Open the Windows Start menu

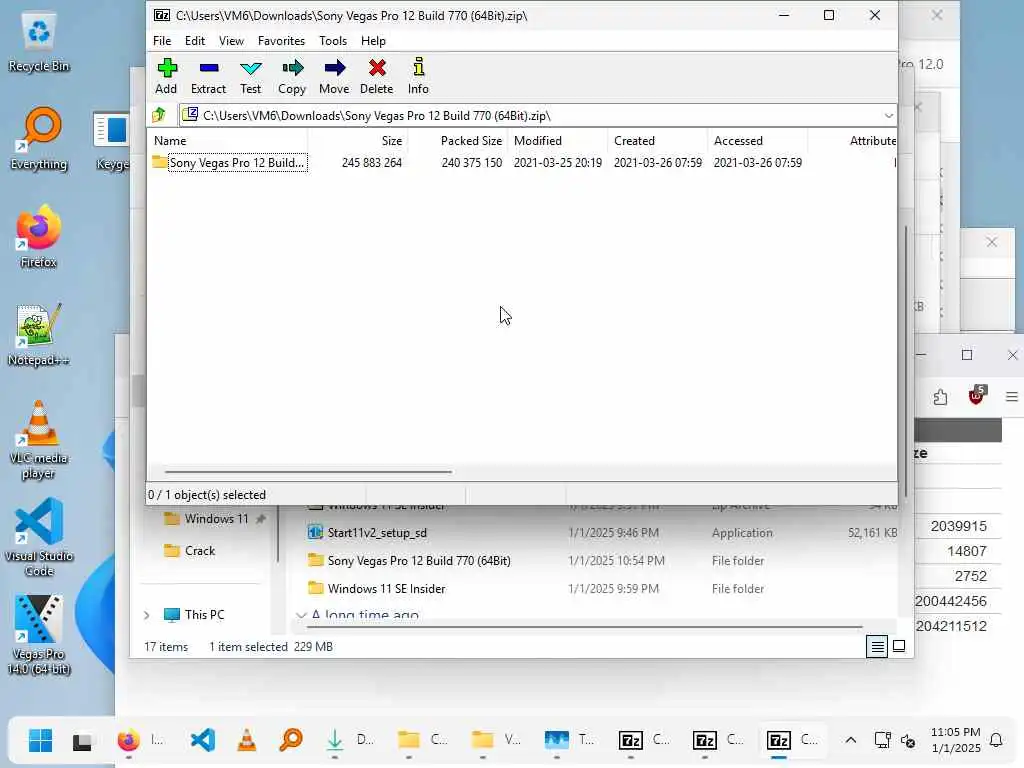tap(40, 741)
